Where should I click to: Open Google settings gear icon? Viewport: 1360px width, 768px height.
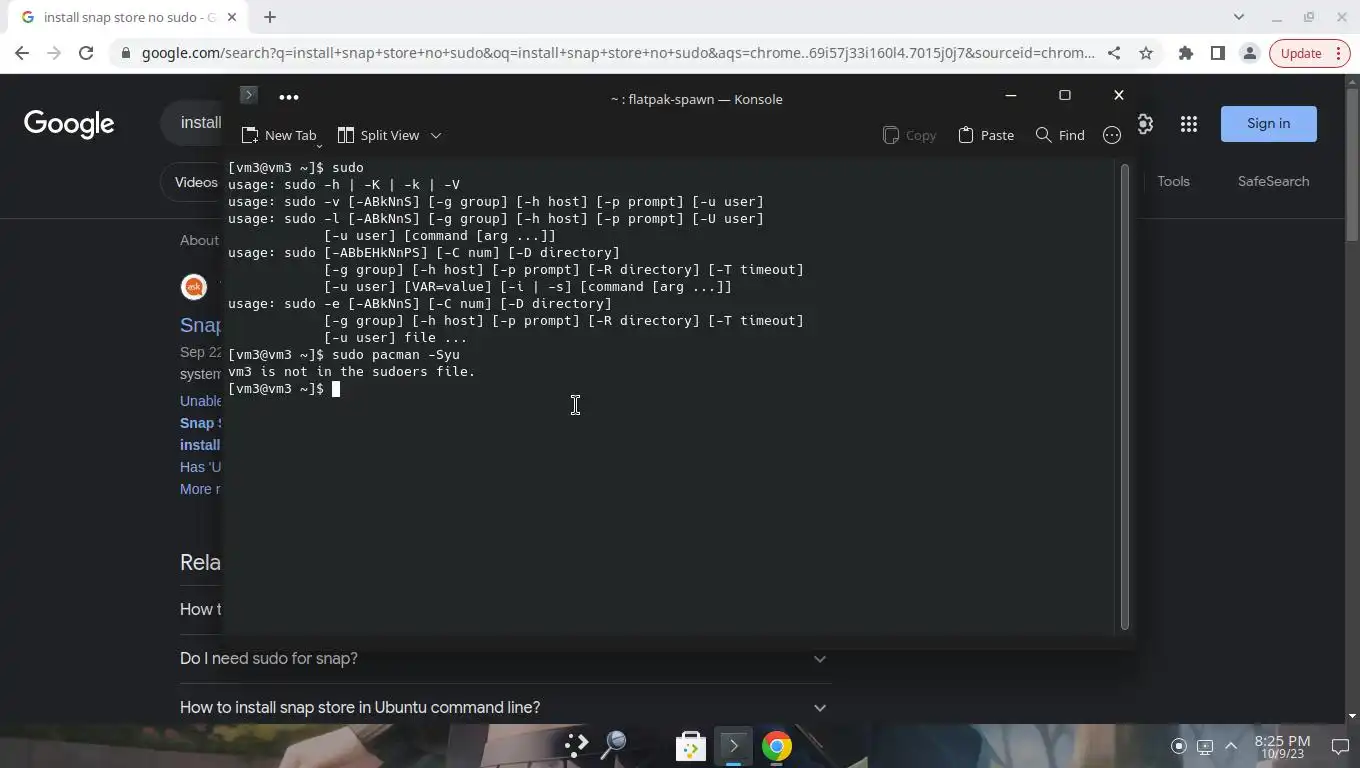(1146, 124)
